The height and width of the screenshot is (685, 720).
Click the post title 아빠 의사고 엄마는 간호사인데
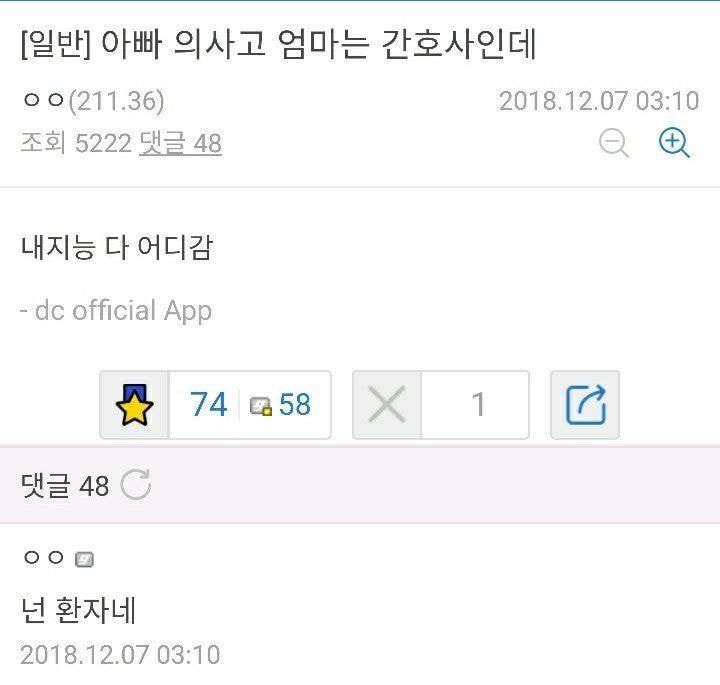click(x=318, y=44)
